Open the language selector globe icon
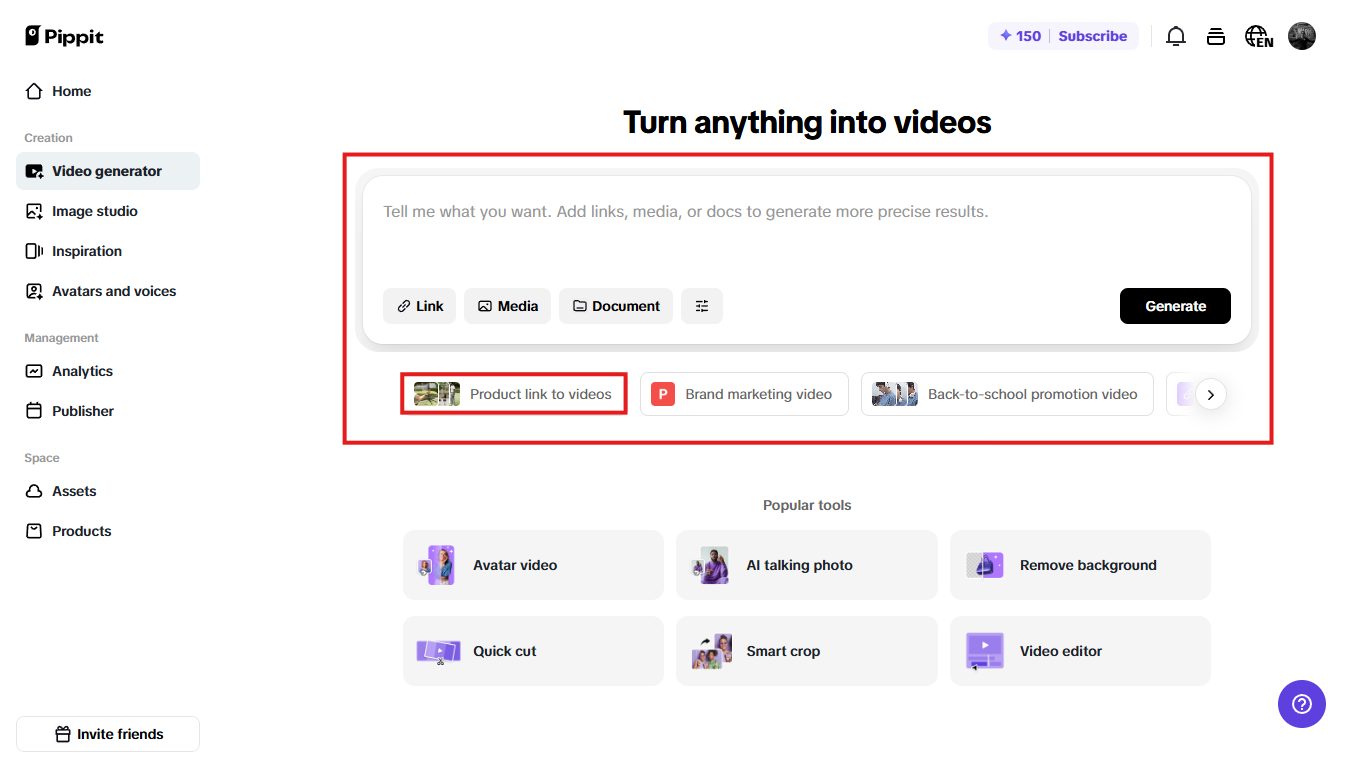 point(1258,35)
